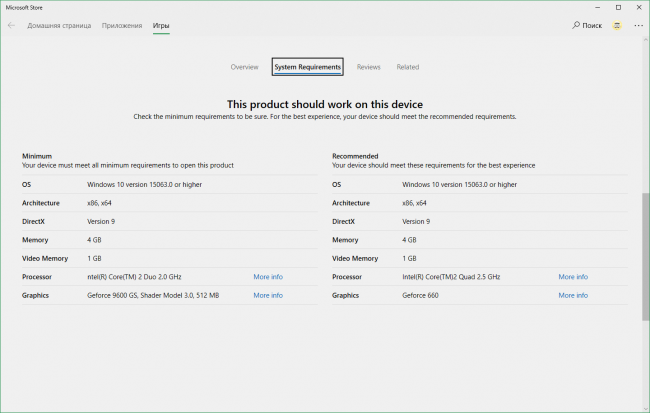Click minimum OS value 'Windows 10 version 15063.0 or higher'
The image size is (650, 413).
coord(144,185)
